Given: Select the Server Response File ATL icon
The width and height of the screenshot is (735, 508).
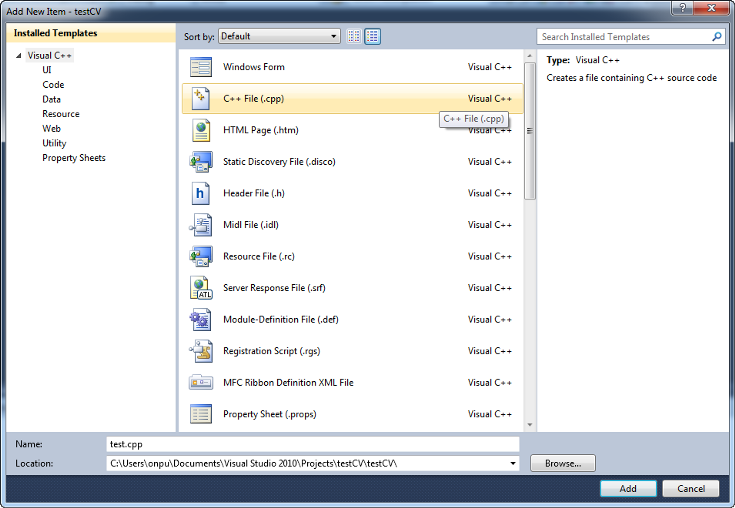Looking at the screenshot, I should pos(201,288).
